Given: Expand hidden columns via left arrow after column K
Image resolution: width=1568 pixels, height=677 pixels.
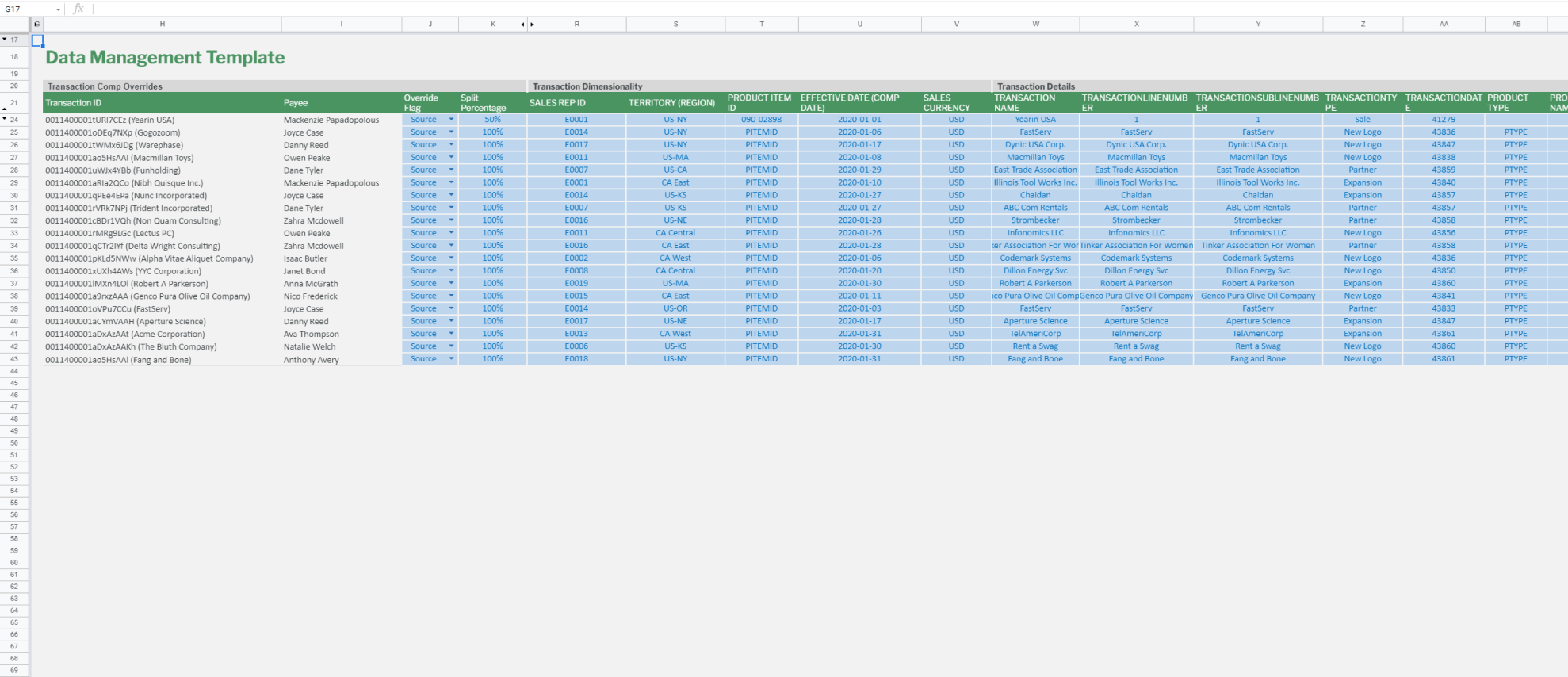Looking at the screenshot, I should point(522,25).
